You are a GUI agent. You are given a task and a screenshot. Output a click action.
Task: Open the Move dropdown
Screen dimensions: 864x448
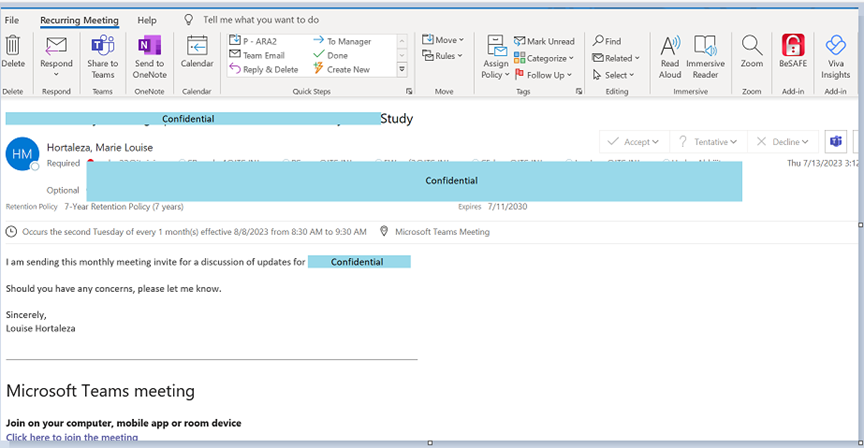pyautogui.click(x=443, y=40)
